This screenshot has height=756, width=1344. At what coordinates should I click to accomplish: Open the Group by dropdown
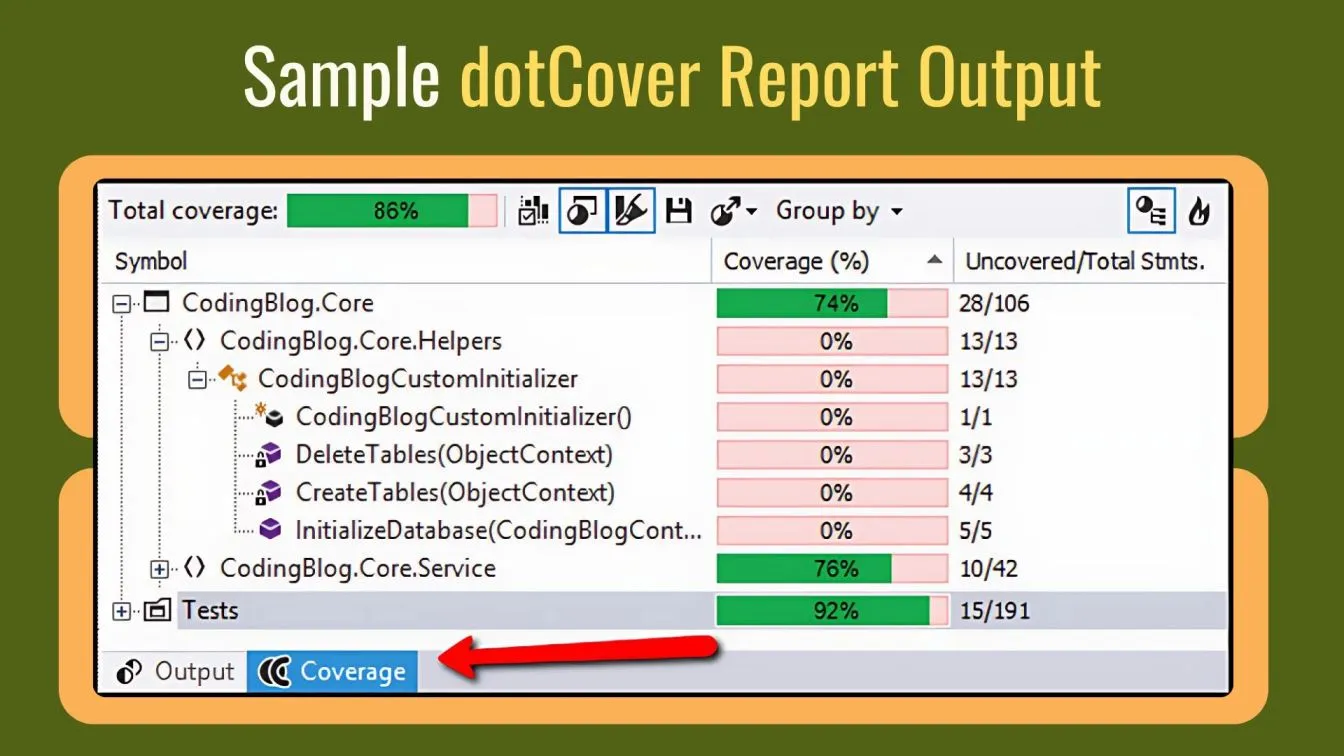click(839, 211)
